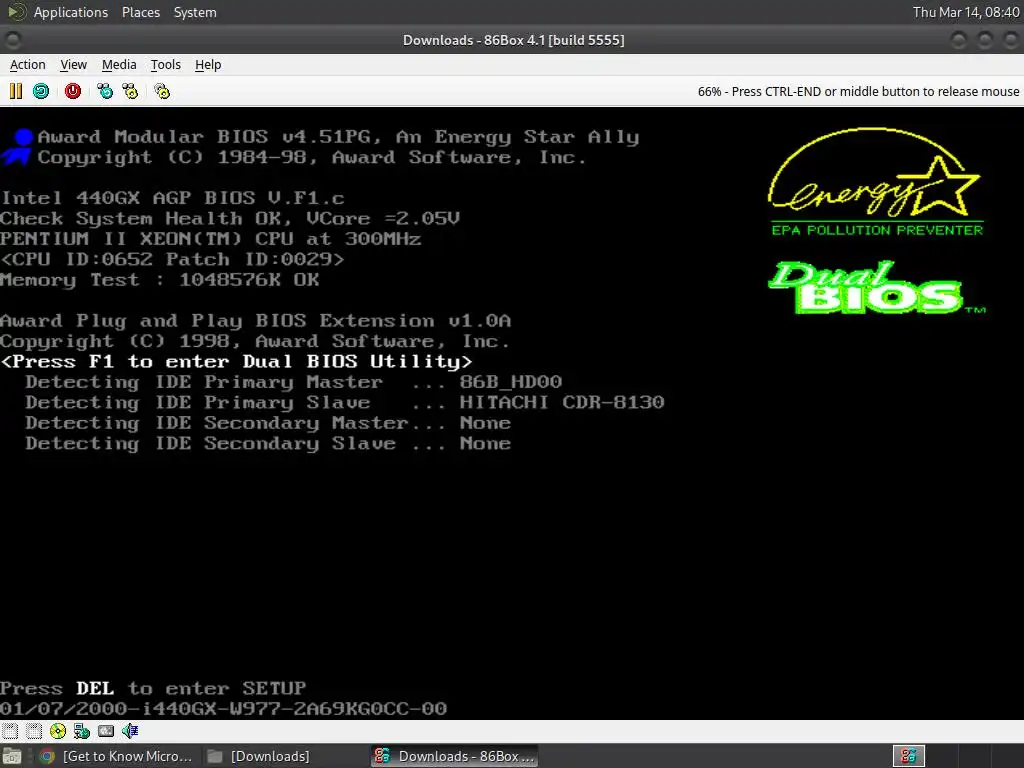Switch to Get to Know Micro... Chrome task
The width and height of the screenshot is (1024, 768).
point(116,756)
